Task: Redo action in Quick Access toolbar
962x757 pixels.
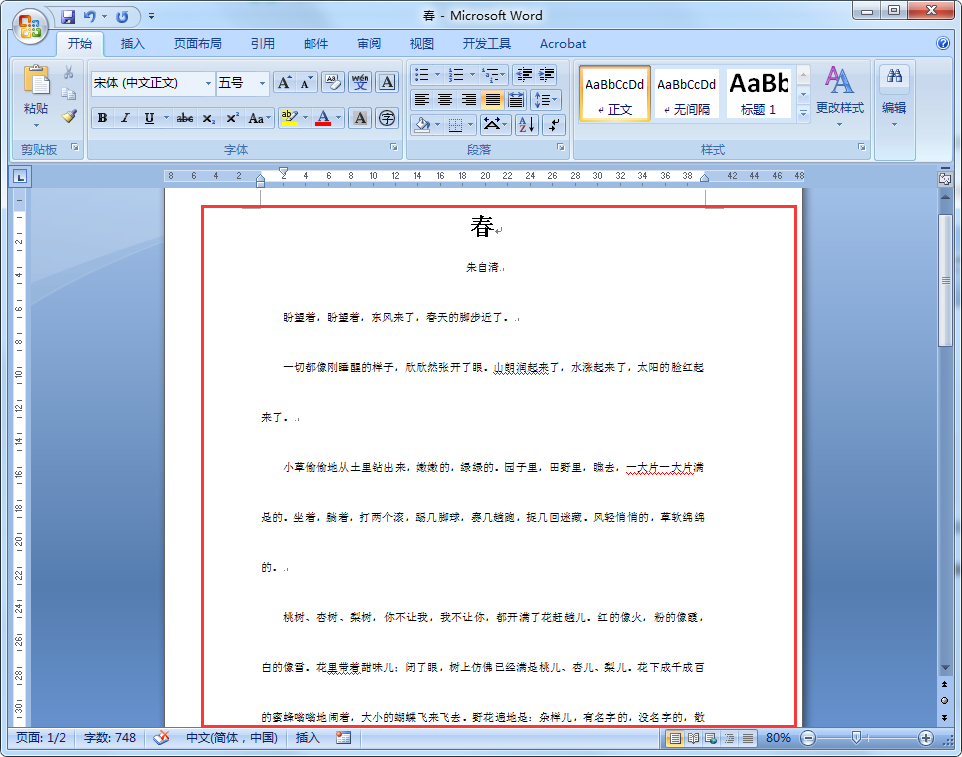Action: [122, 17]
